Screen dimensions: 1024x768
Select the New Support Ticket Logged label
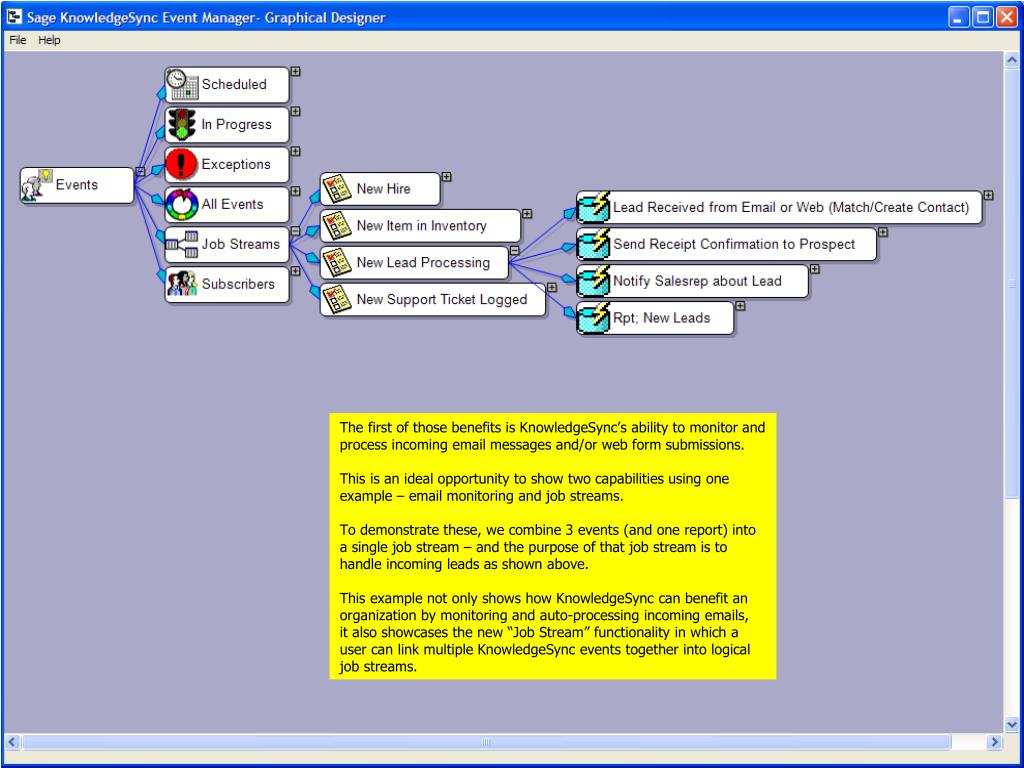441,300
